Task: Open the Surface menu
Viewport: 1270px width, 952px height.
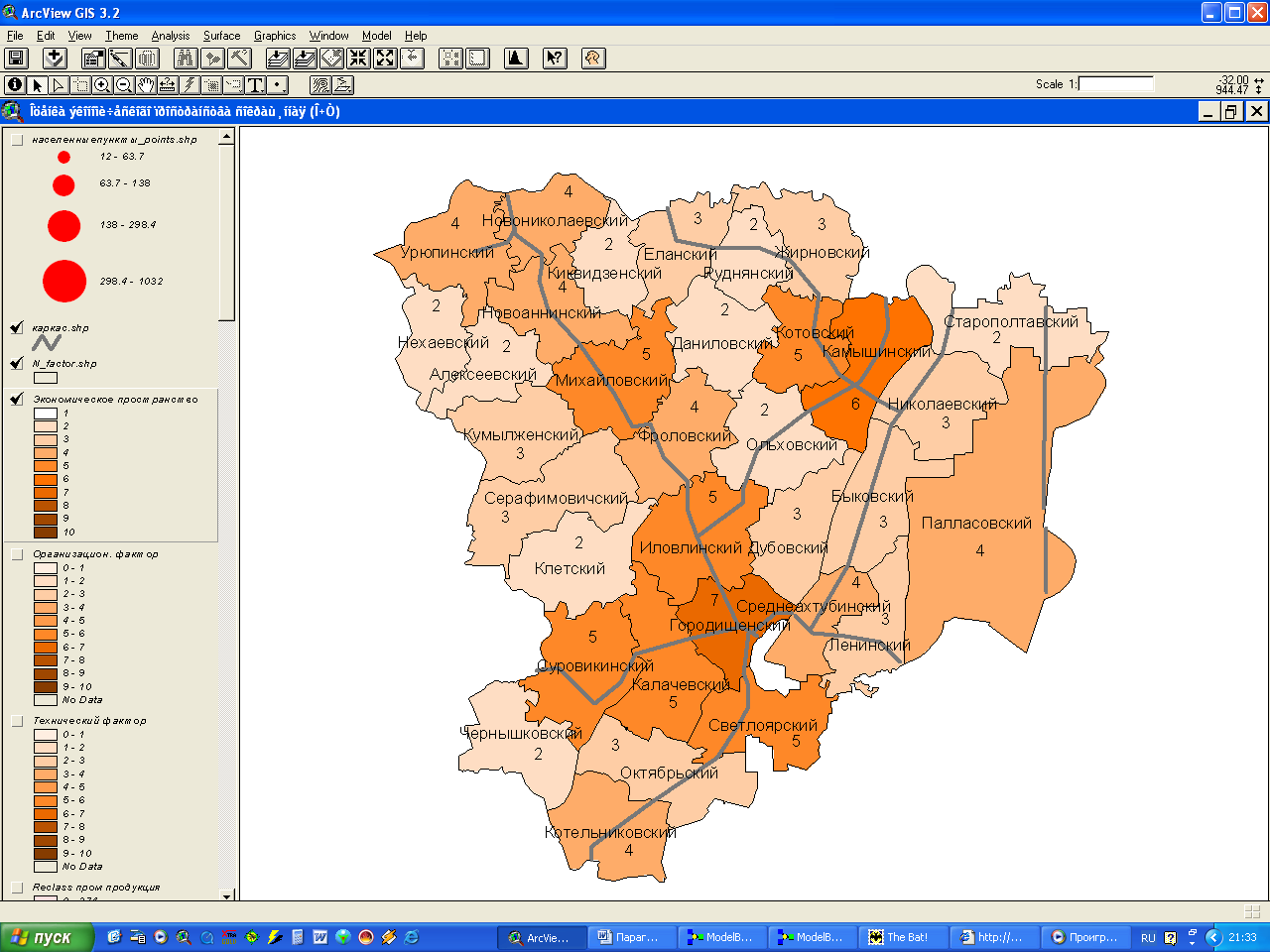Action: point(222,36)
